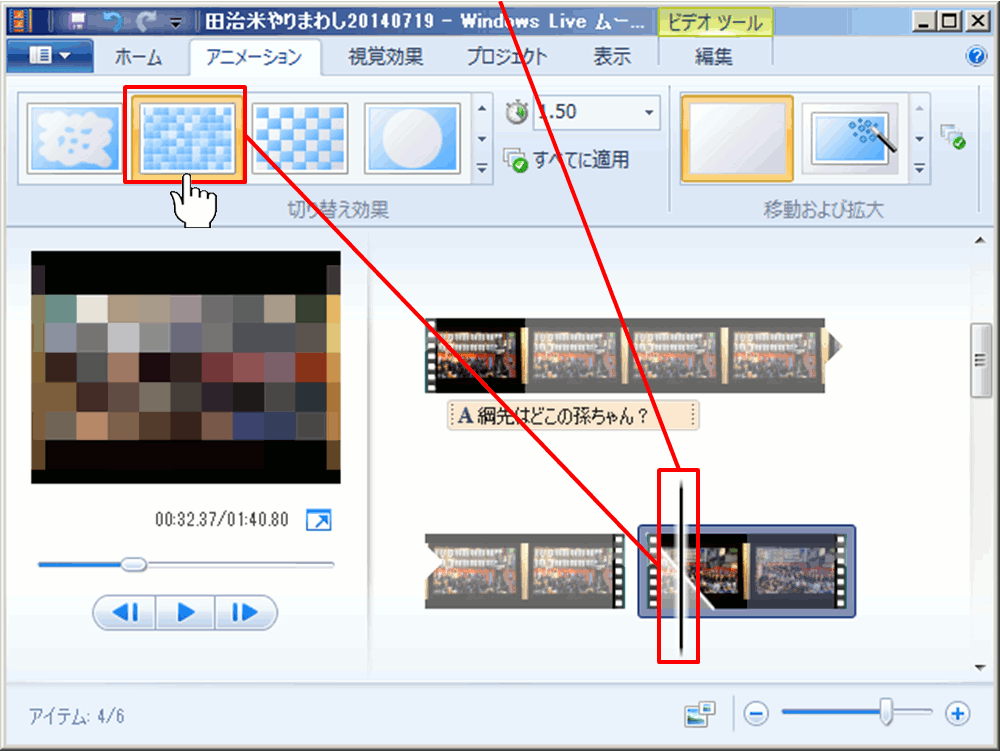Viewport: 1000px width, 751px height.
Task: Click the Help question mark icon
Action: pyautogui.click(x=976, y=57)
